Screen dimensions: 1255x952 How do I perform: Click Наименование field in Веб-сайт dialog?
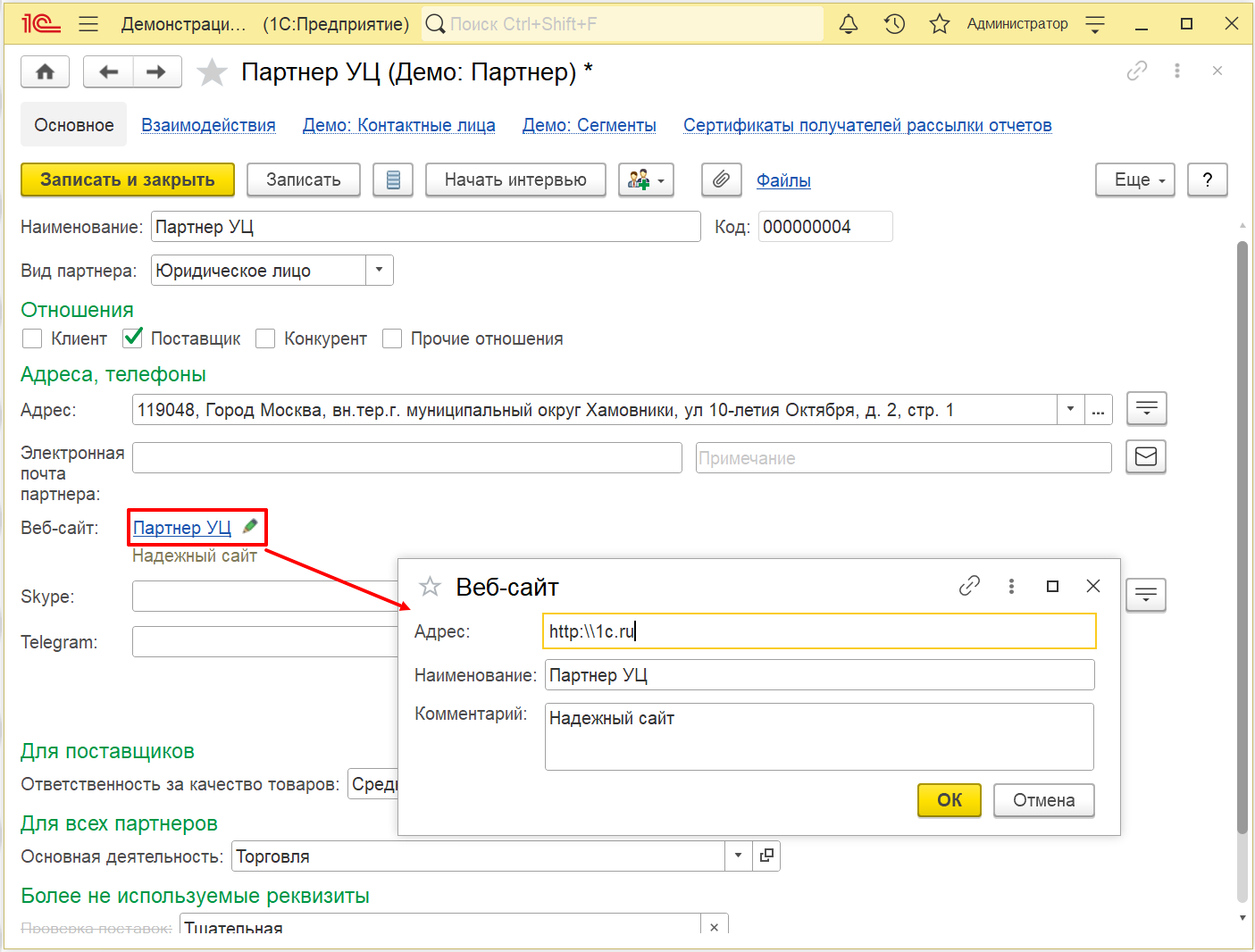click(x=820, y=674)
